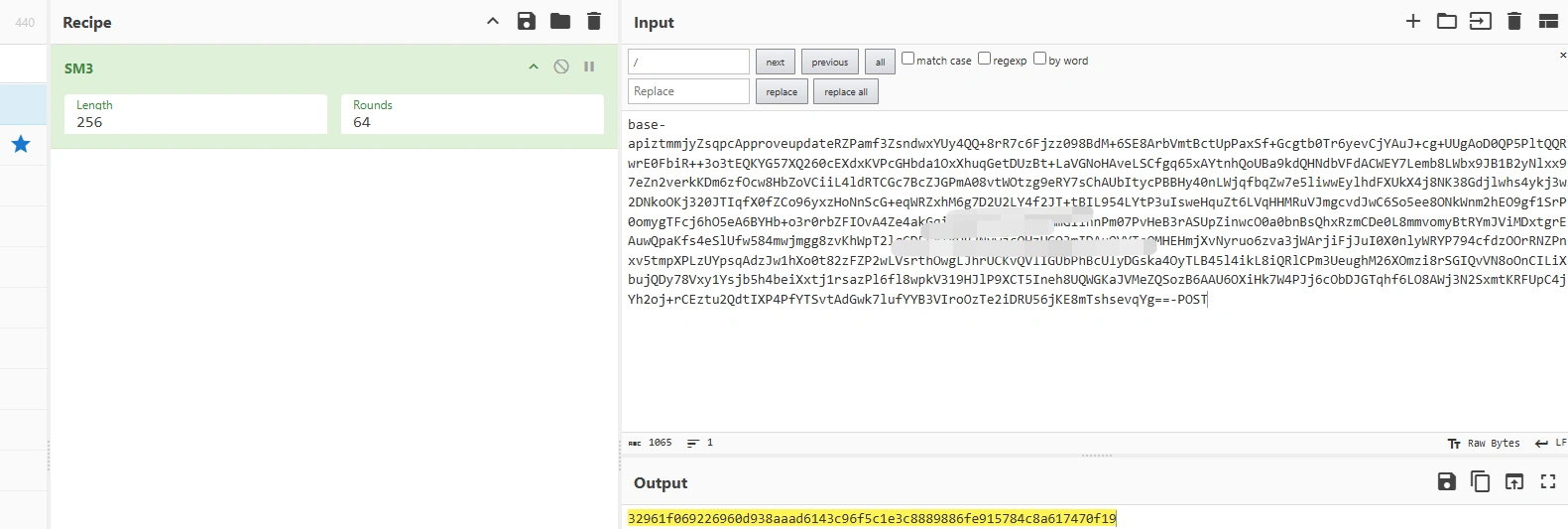Viewport: 1568px width, 529px height.
Task: Clear the recipe with trash icon
Action: click(x=594, y=22)
